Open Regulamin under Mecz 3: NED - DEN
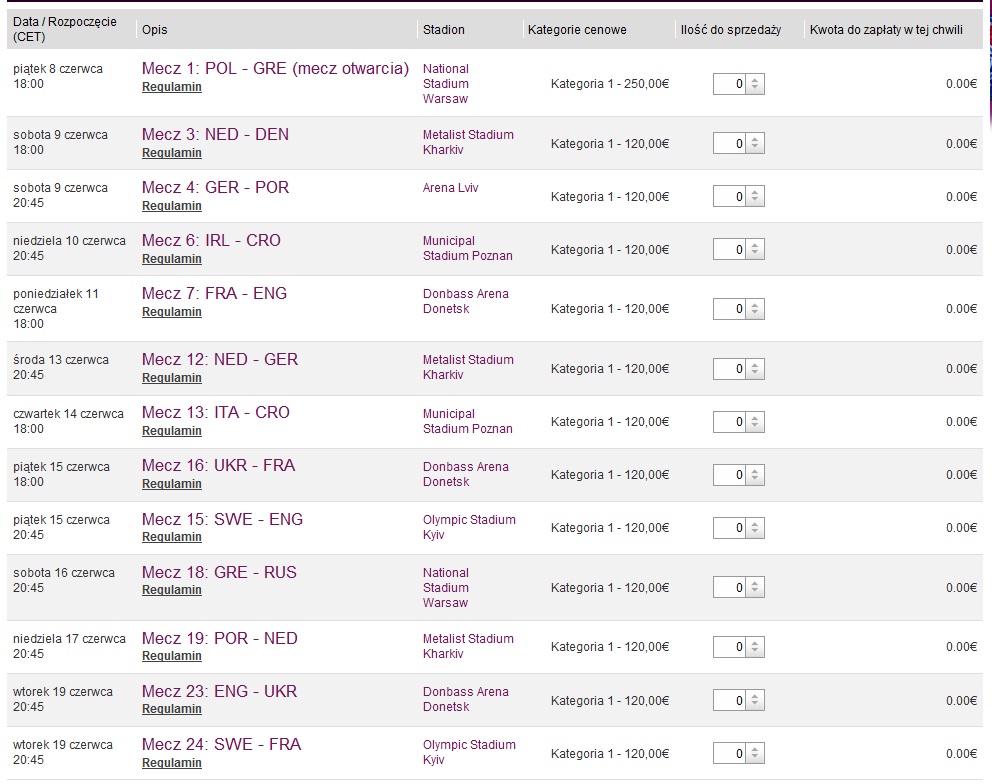 coord(172,153)
